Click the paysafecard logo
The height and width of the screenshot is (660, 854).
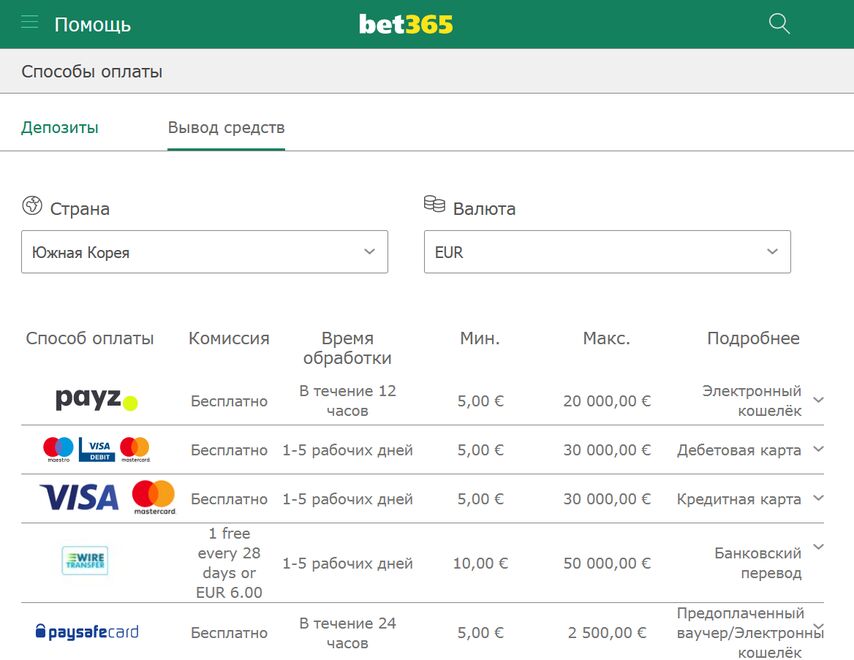click(x=87, y=632)
